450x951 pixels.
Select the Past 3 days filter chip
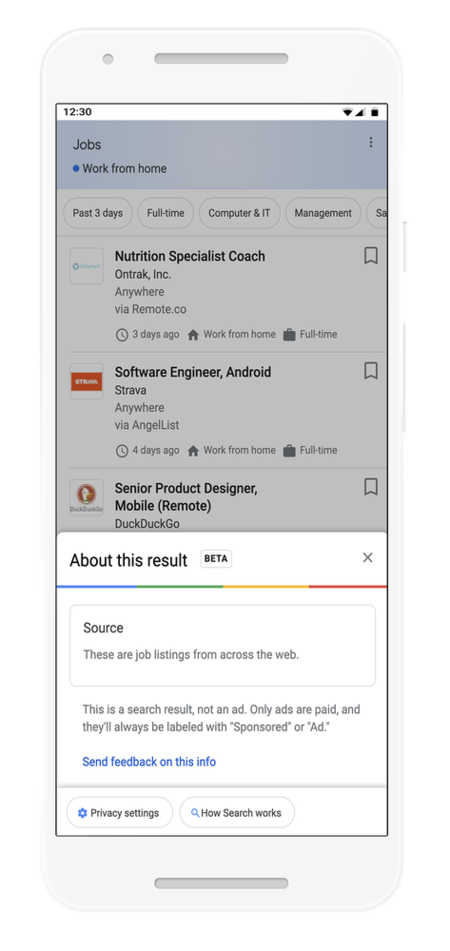tap(98, 213)
